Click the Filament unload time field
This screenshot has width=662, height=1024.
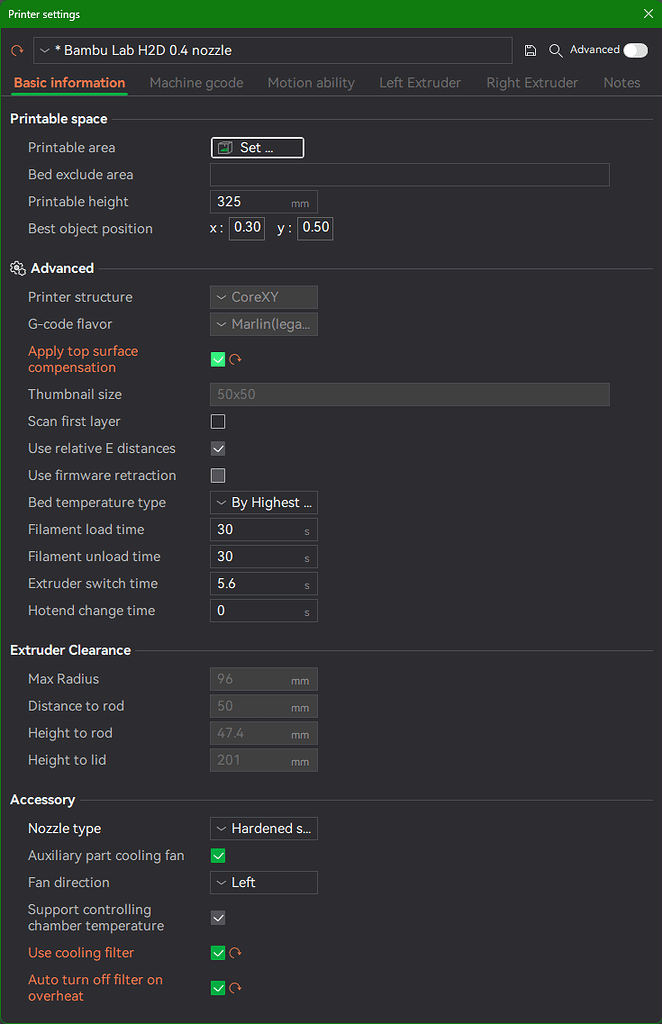tap(264, 557)
